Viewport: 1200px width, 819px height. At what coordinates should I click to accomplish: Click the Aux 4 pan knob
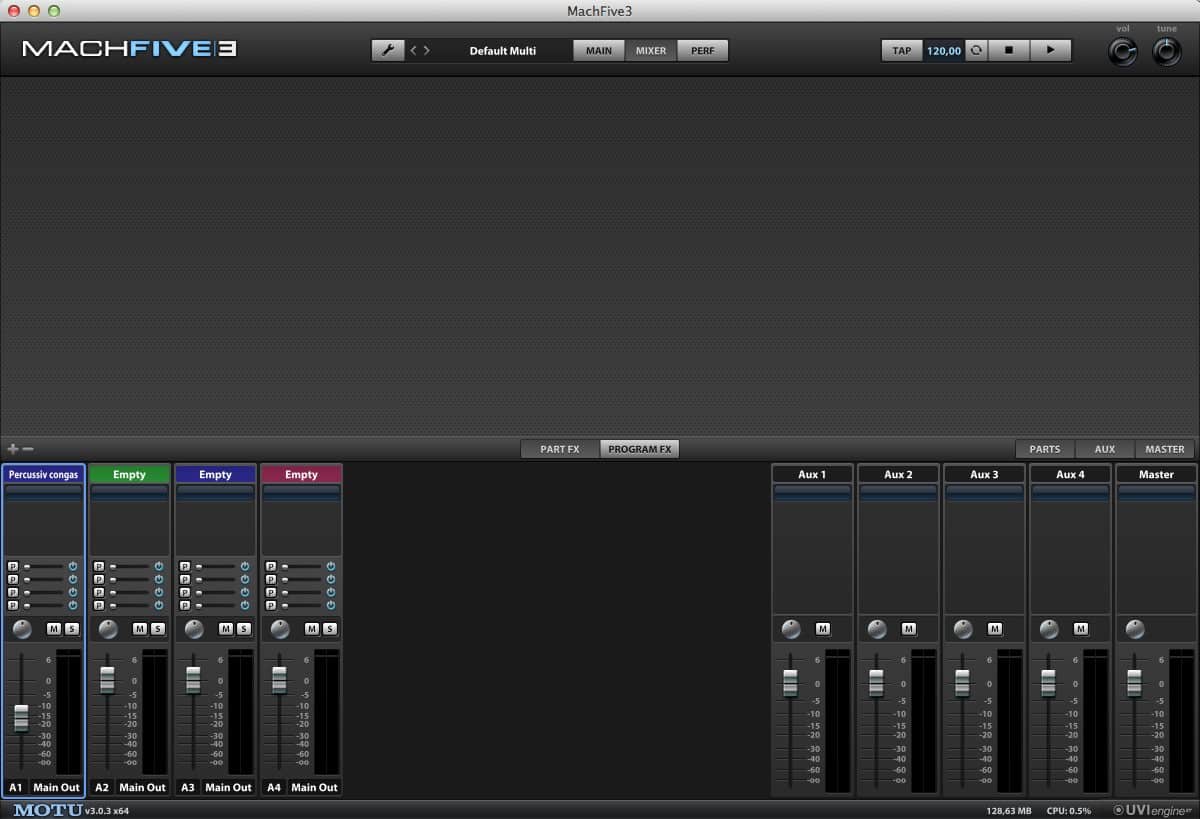(1049, 629)
